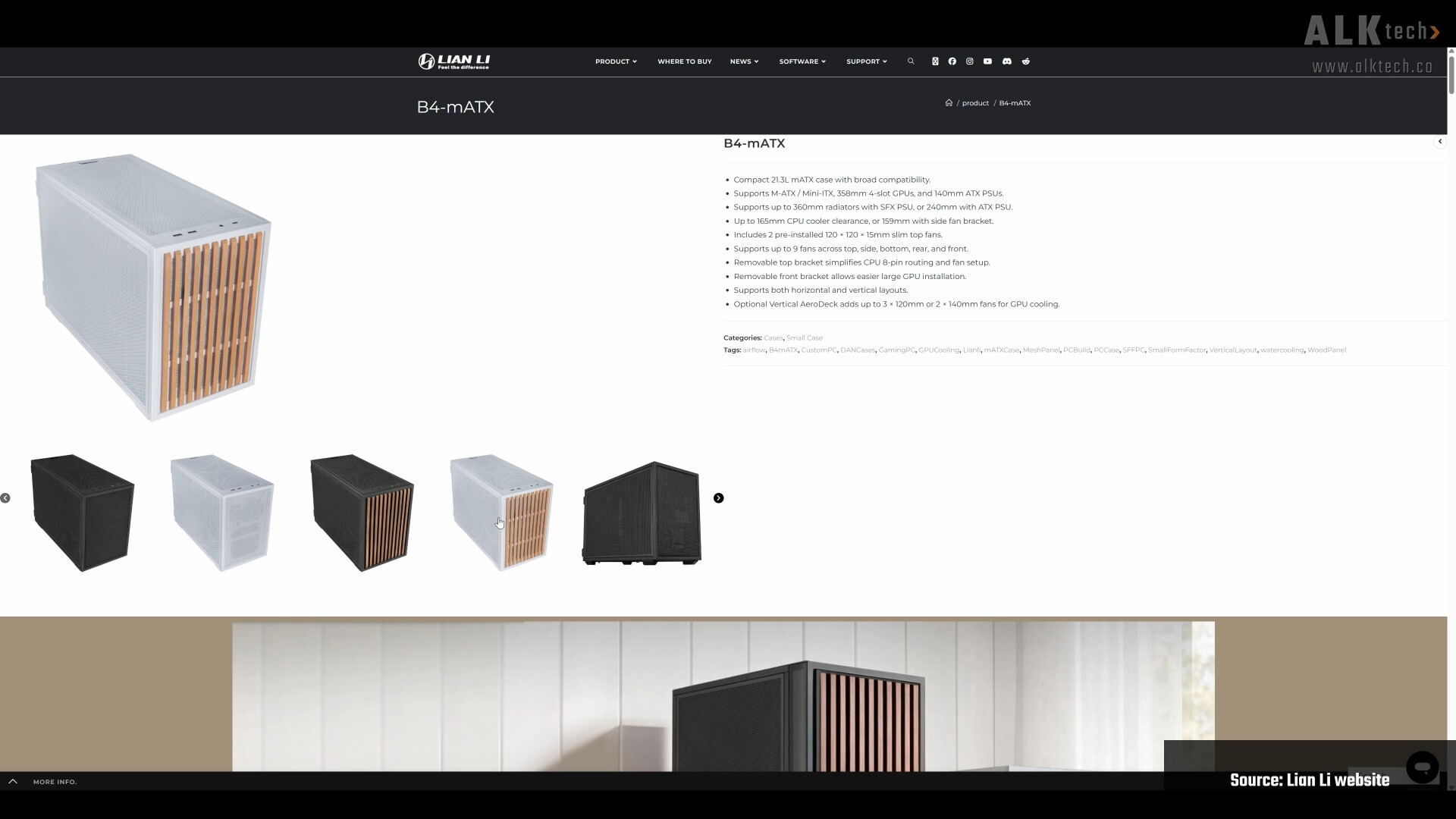The height and width of the screenshot is (819, 1456).
Task: Open the Product dropdown menu
Action: point(616,61)
